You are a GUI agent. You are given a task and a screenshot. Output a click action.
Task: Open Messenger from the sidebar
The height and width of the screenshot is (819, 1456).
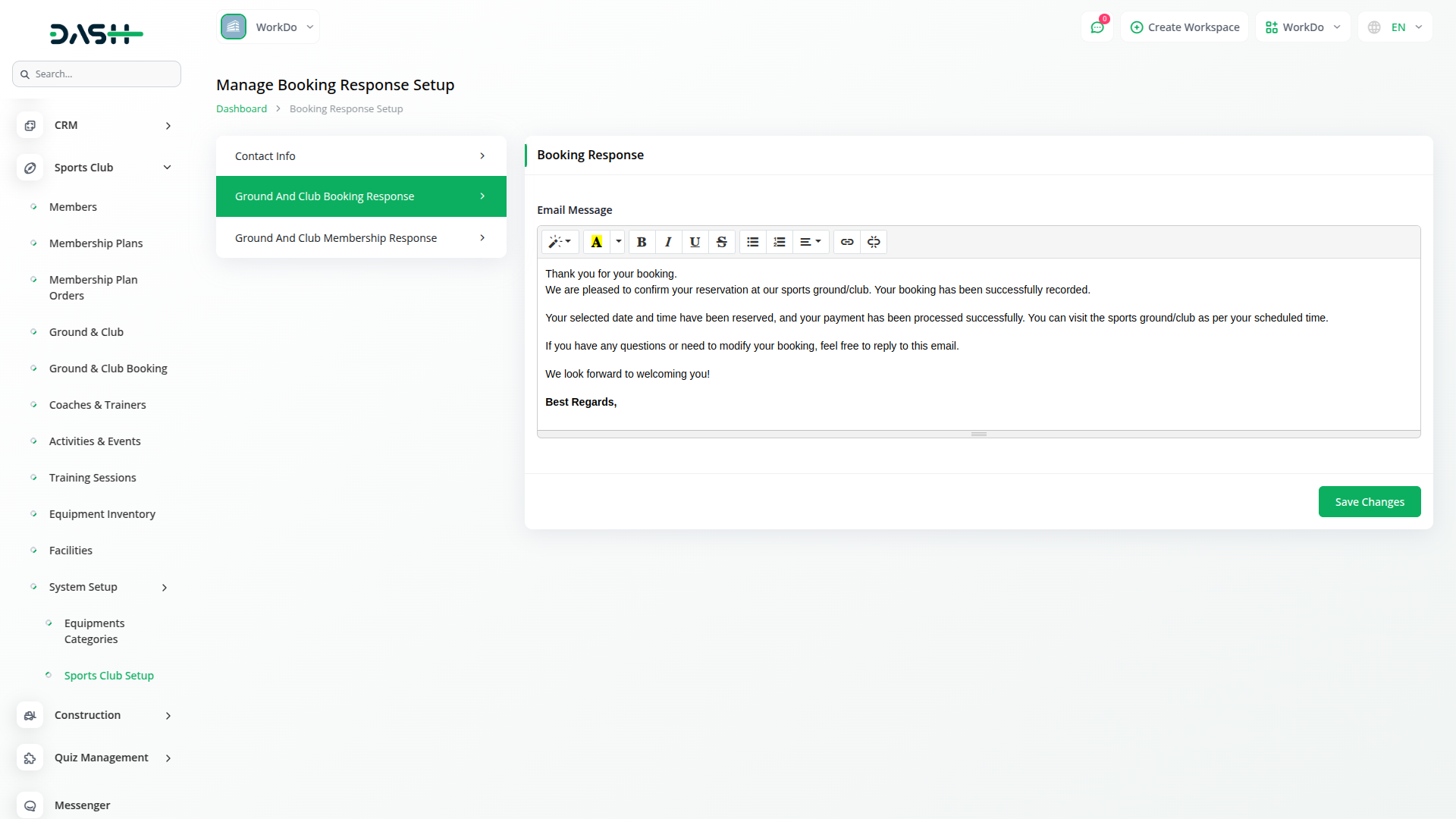(82, 805)
